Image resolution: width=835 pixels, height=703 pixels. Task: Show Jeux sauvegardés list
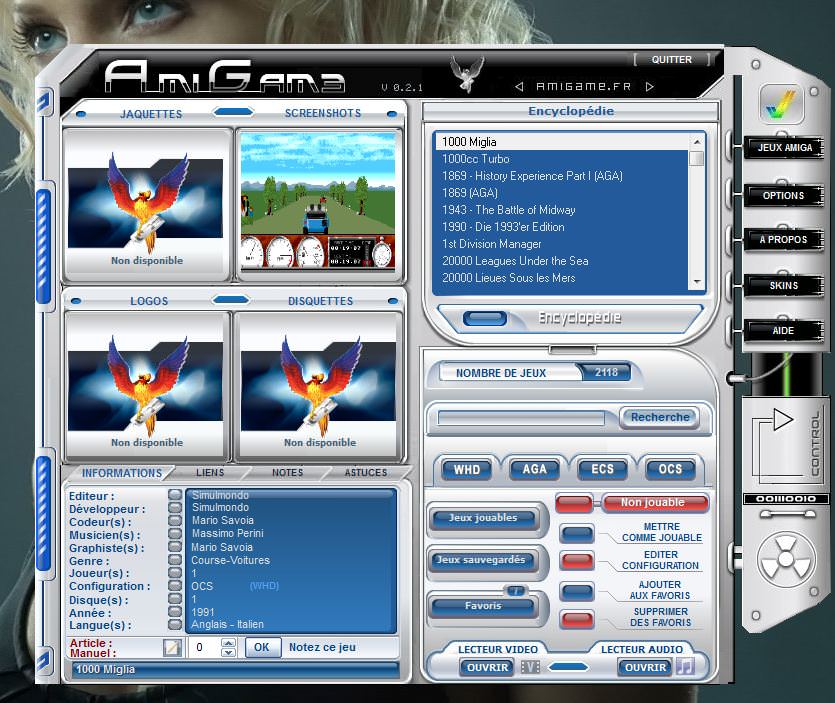pyautogui.click(x=481, y=560)
